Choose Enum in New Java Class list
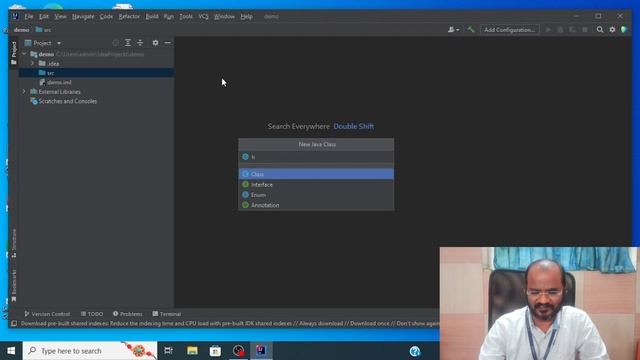The image size is (640, 360). tap(316, 195)
